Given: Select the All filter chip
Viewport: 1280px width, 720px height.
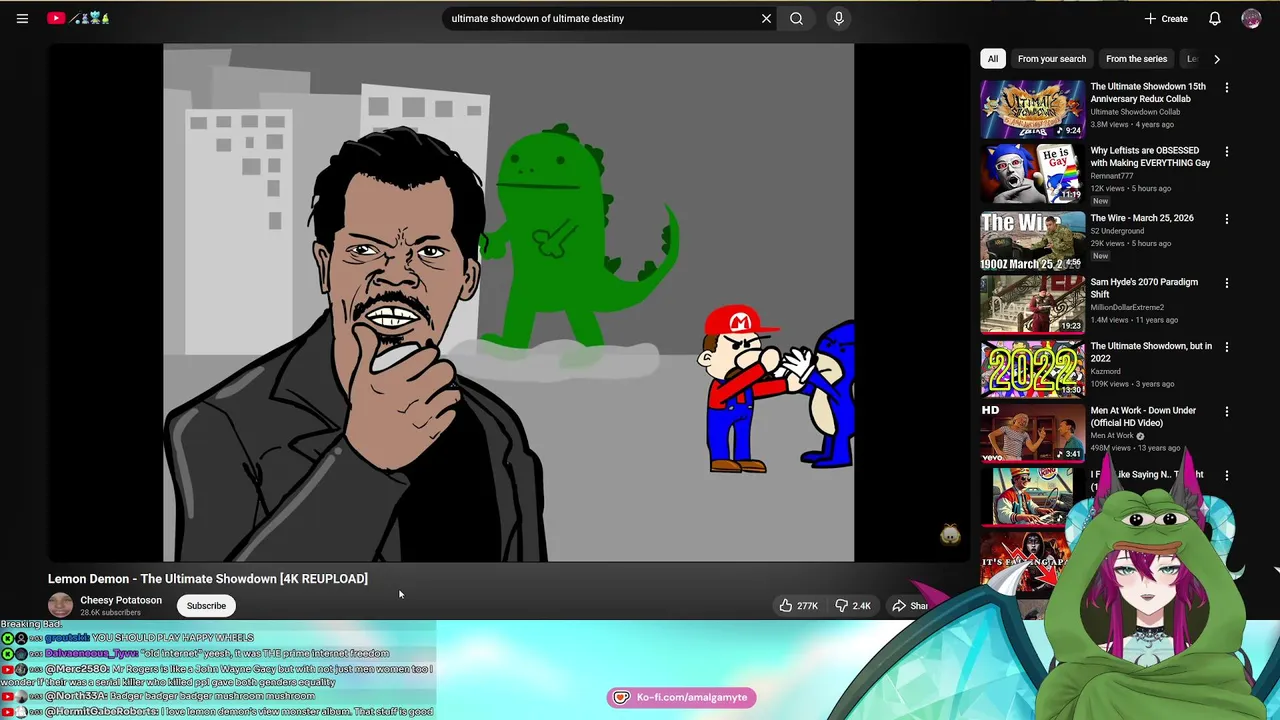Looking at the screenshot, I should pos(993,59).
